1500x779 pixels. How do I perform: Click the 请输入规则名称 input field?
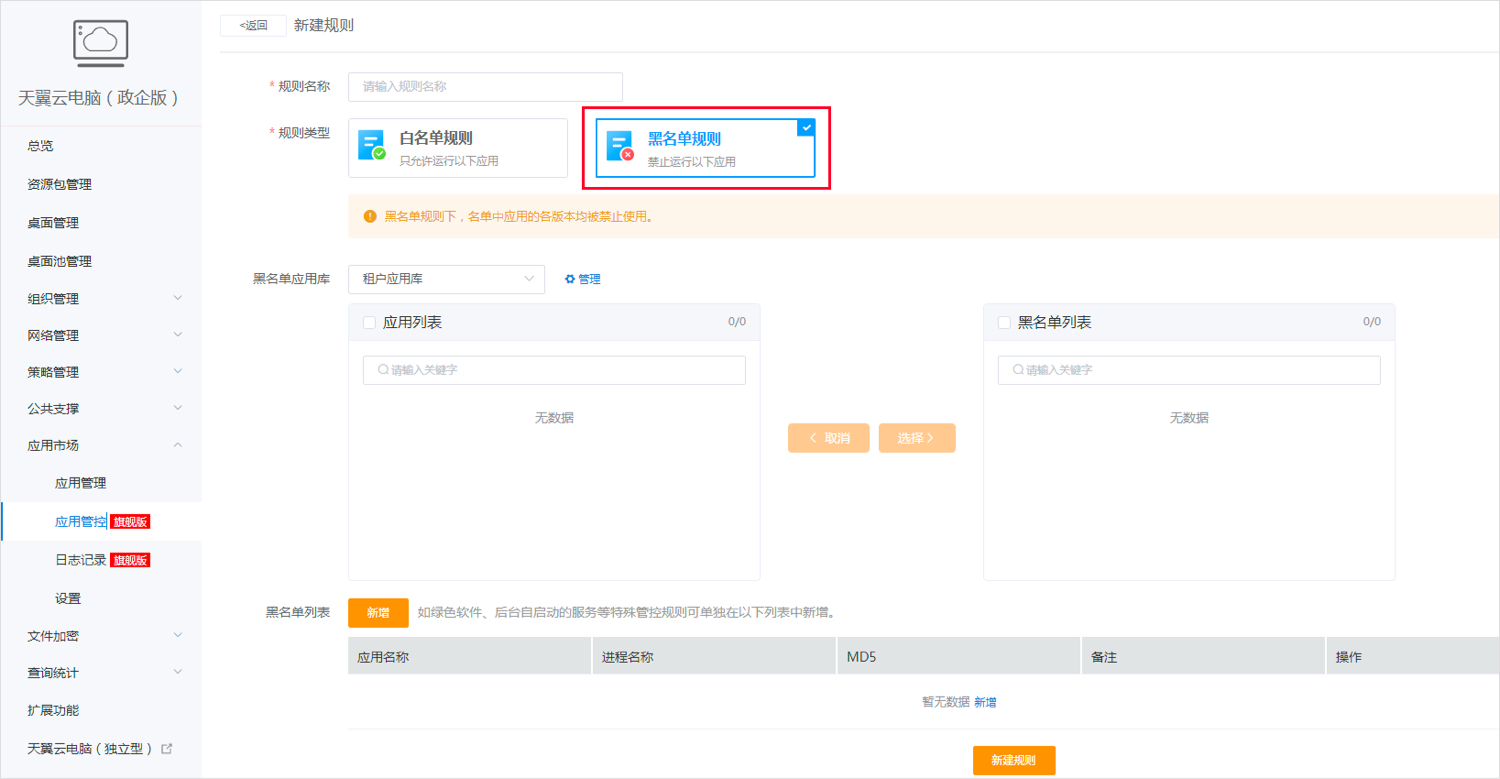[x=485, y=87]
